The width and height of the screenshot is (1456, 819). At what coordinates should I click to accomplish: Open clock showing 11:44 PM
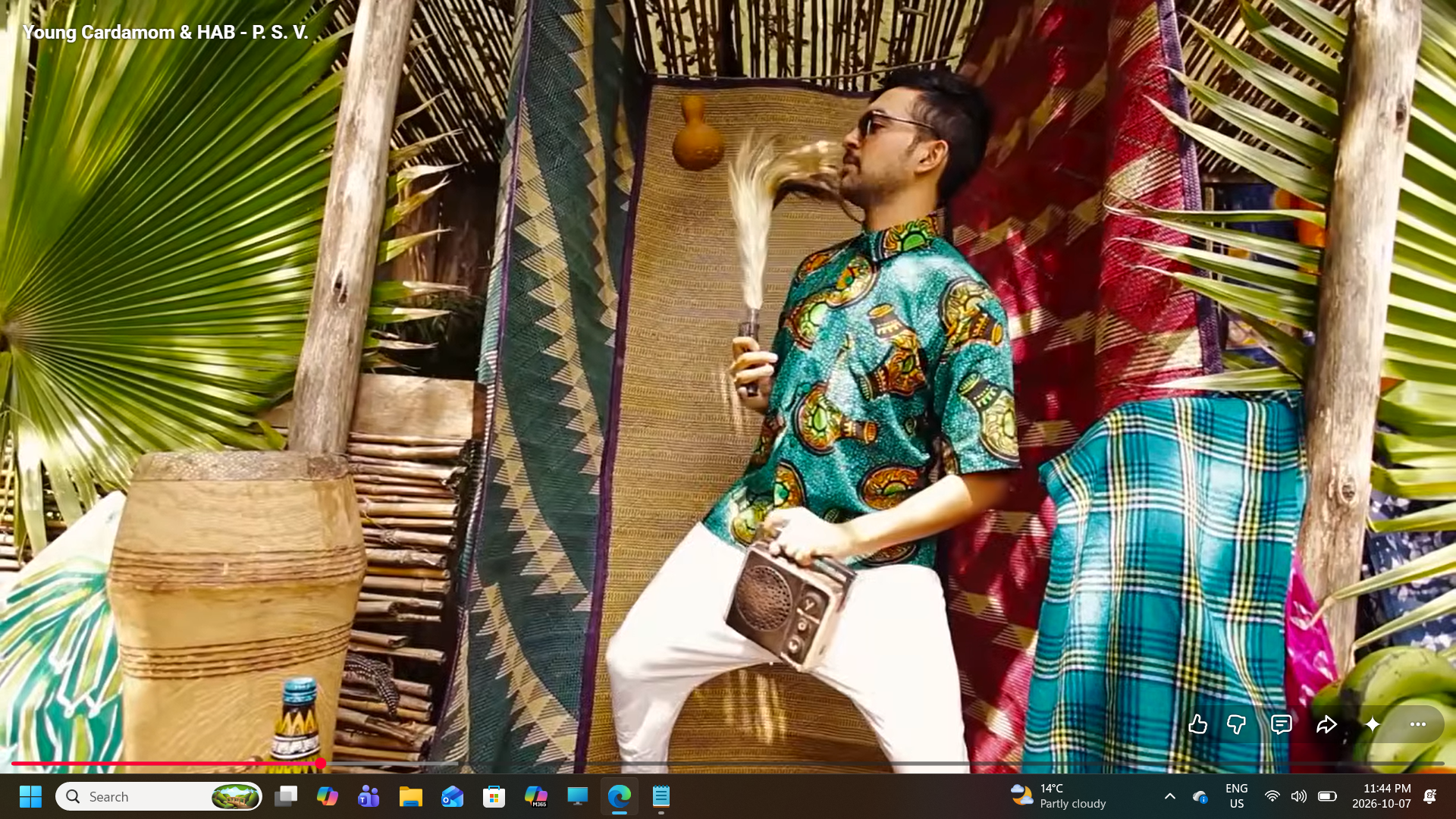[x=1382, y=796]
